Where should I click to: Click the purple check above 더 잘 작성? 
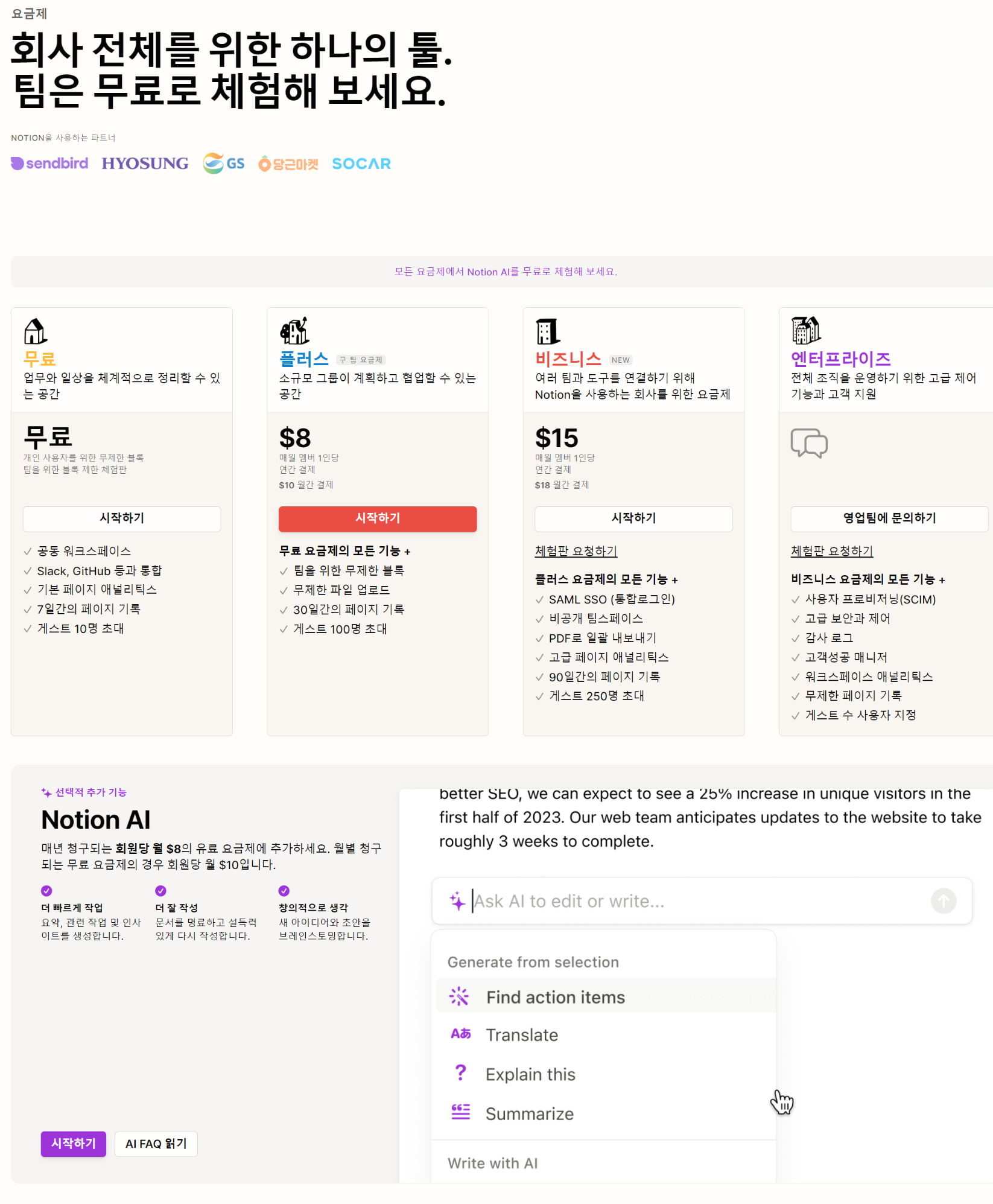pyautogui.click(x=160, y=891)
